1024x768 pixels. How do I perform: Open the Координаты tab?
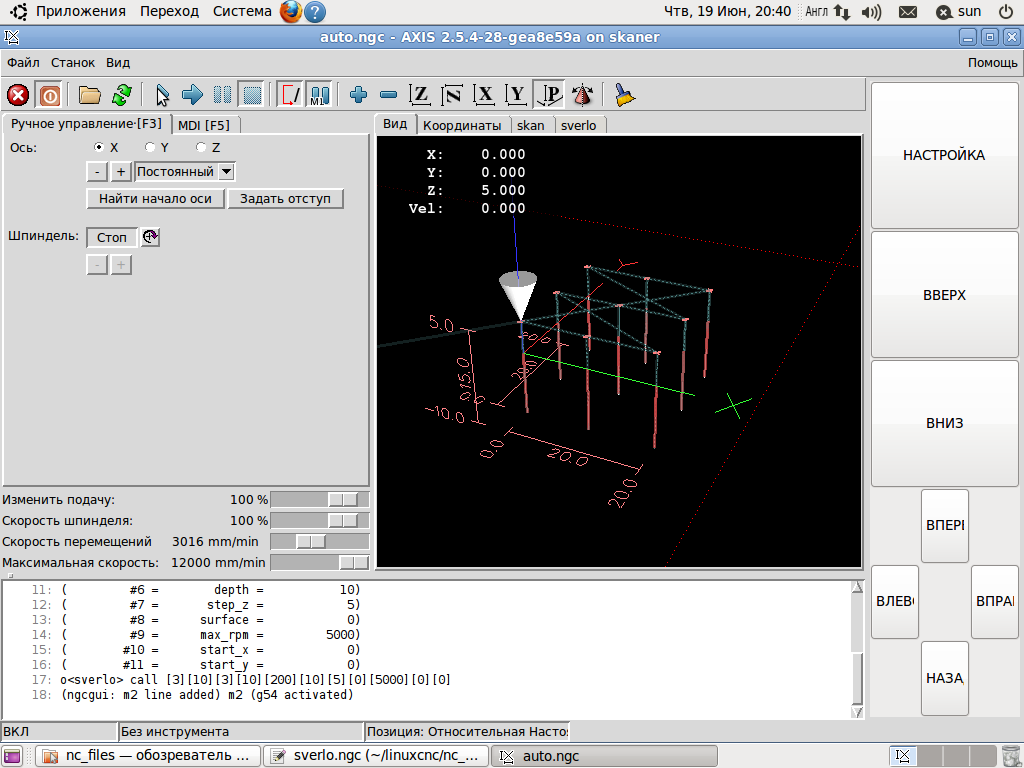click(x=461, y=125)
